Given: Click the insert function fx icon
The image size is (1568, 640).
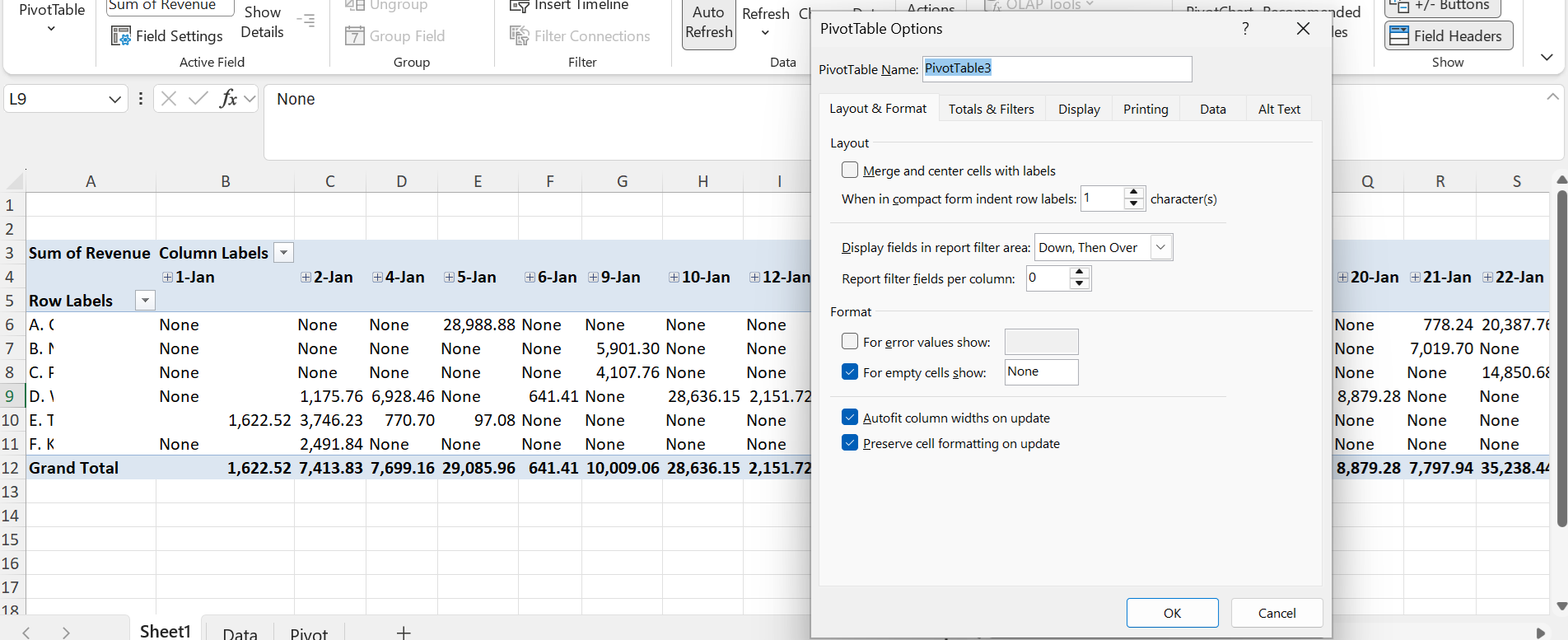Looking at the screenshot, I should coord(229,99).
